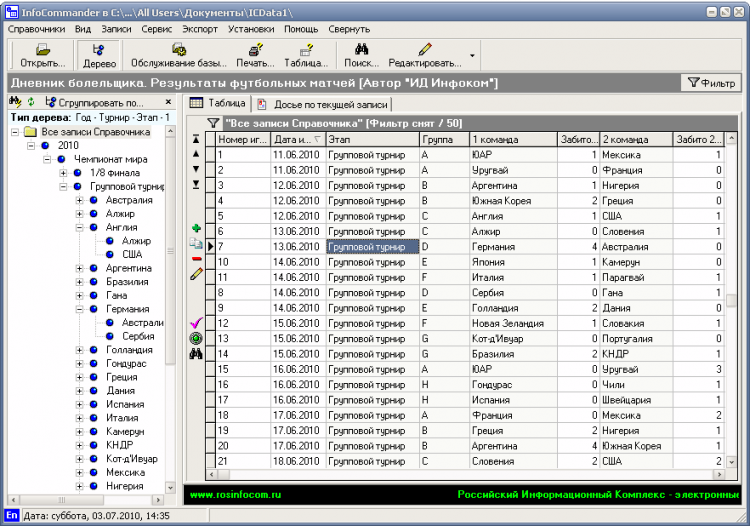Click the green plus add-record icon

[196, 229]
